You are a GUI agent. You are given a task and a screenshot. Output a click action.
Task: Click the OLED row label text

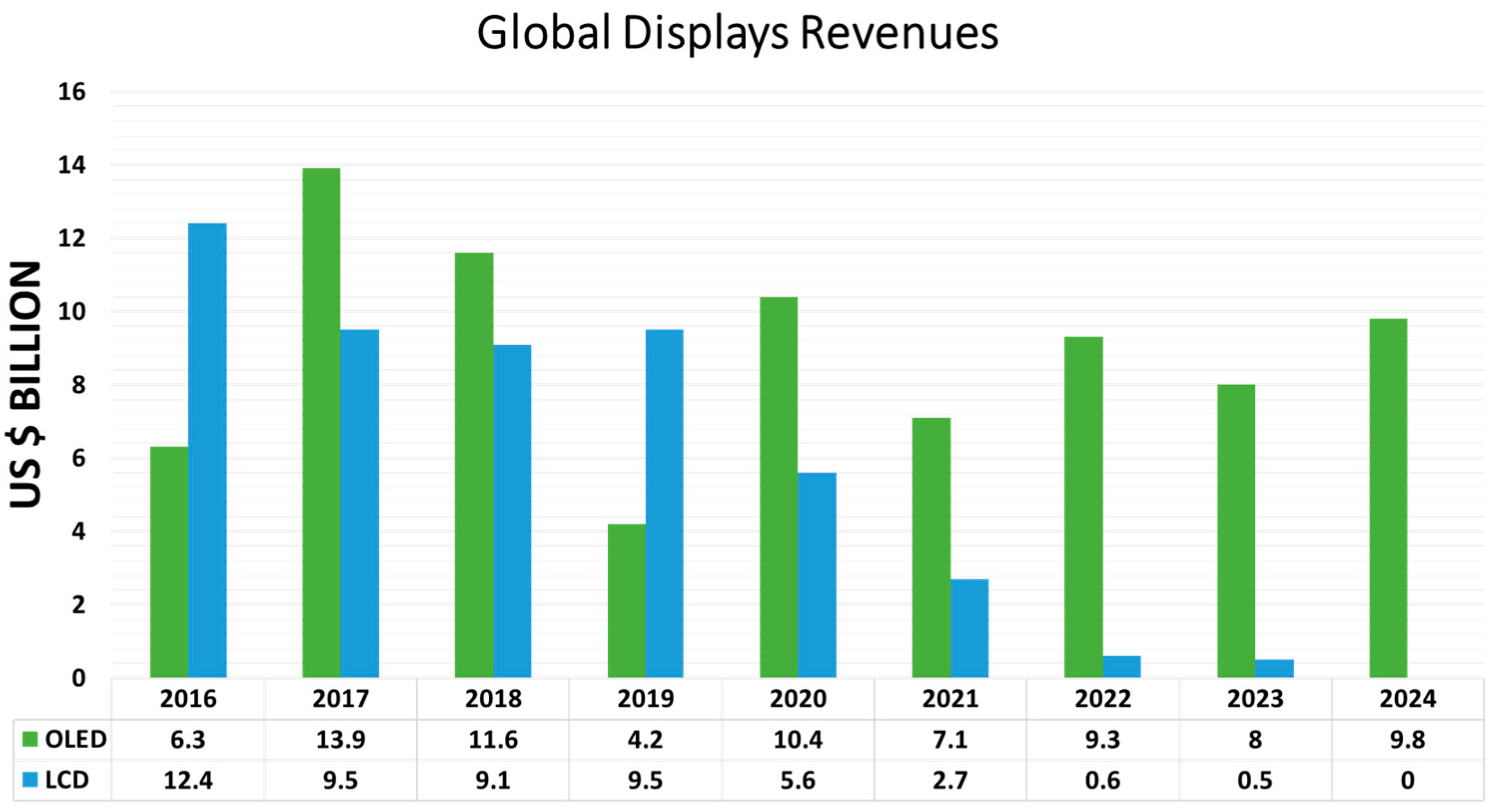tap(76, 739)
